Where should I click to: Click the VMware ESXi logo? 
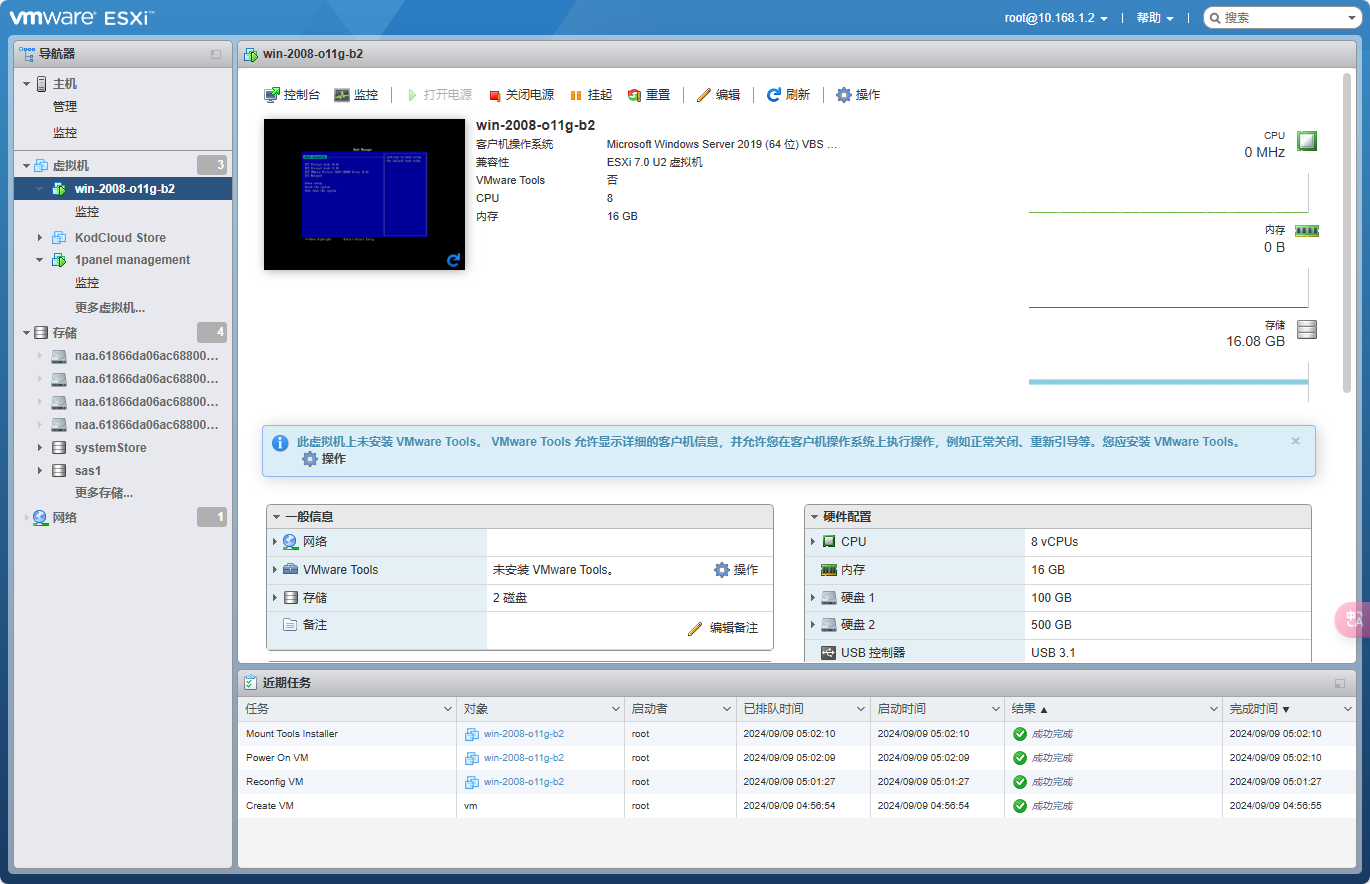81,18
